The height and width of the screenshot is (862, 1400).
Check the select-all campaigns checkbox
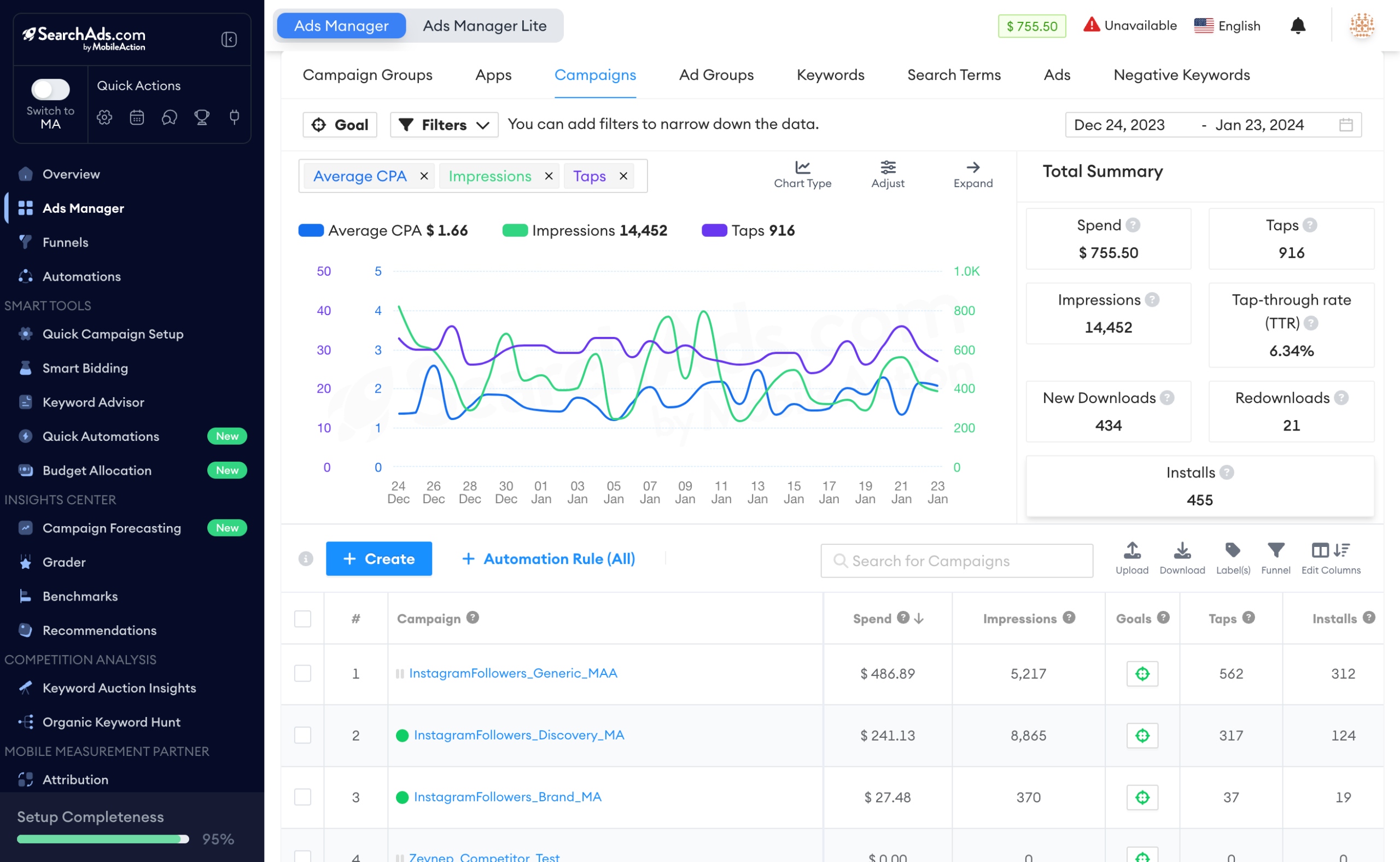pos(302,619)
